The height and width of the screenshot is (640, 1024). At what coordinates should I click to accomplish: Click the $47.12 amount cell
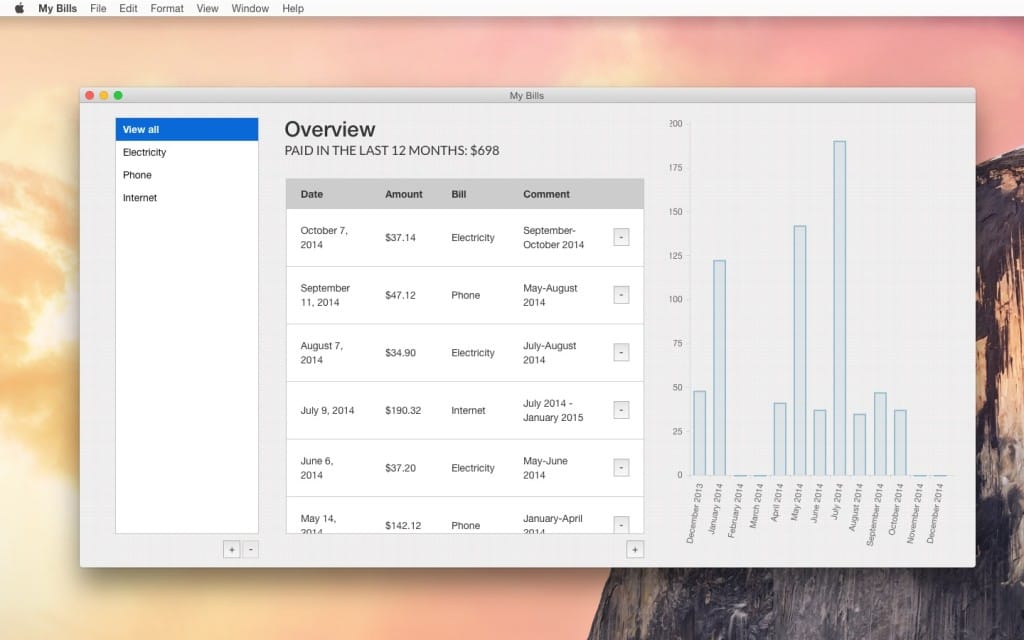400,295
